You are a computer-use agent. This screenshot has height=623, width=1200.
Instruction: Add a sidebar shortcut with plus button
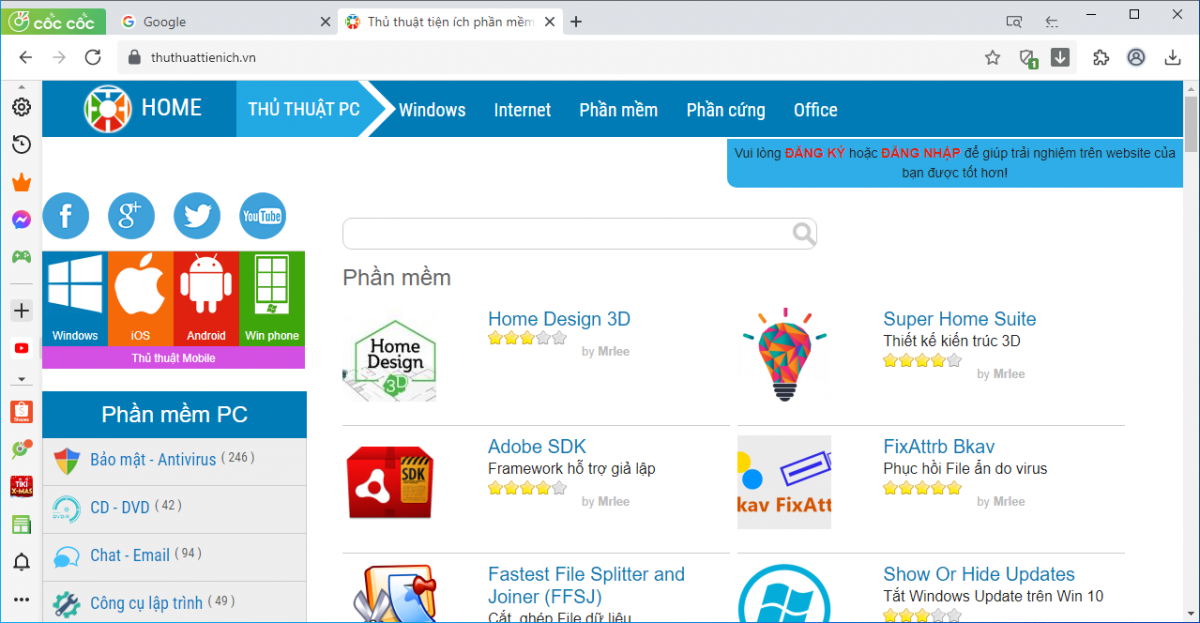point(21,311)
